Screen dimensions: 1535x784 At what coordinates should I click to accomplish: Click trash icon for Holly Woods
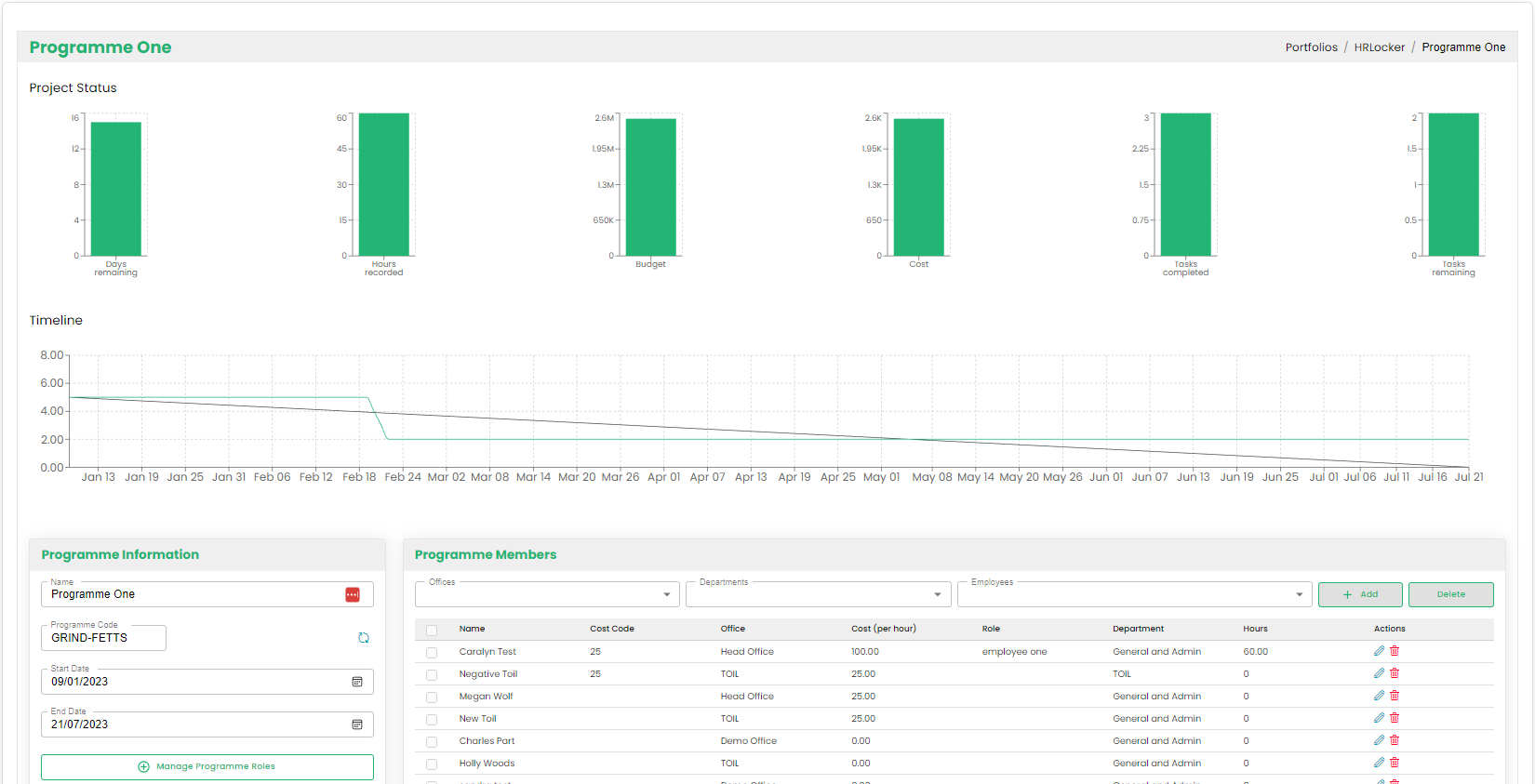[1395, 763]
